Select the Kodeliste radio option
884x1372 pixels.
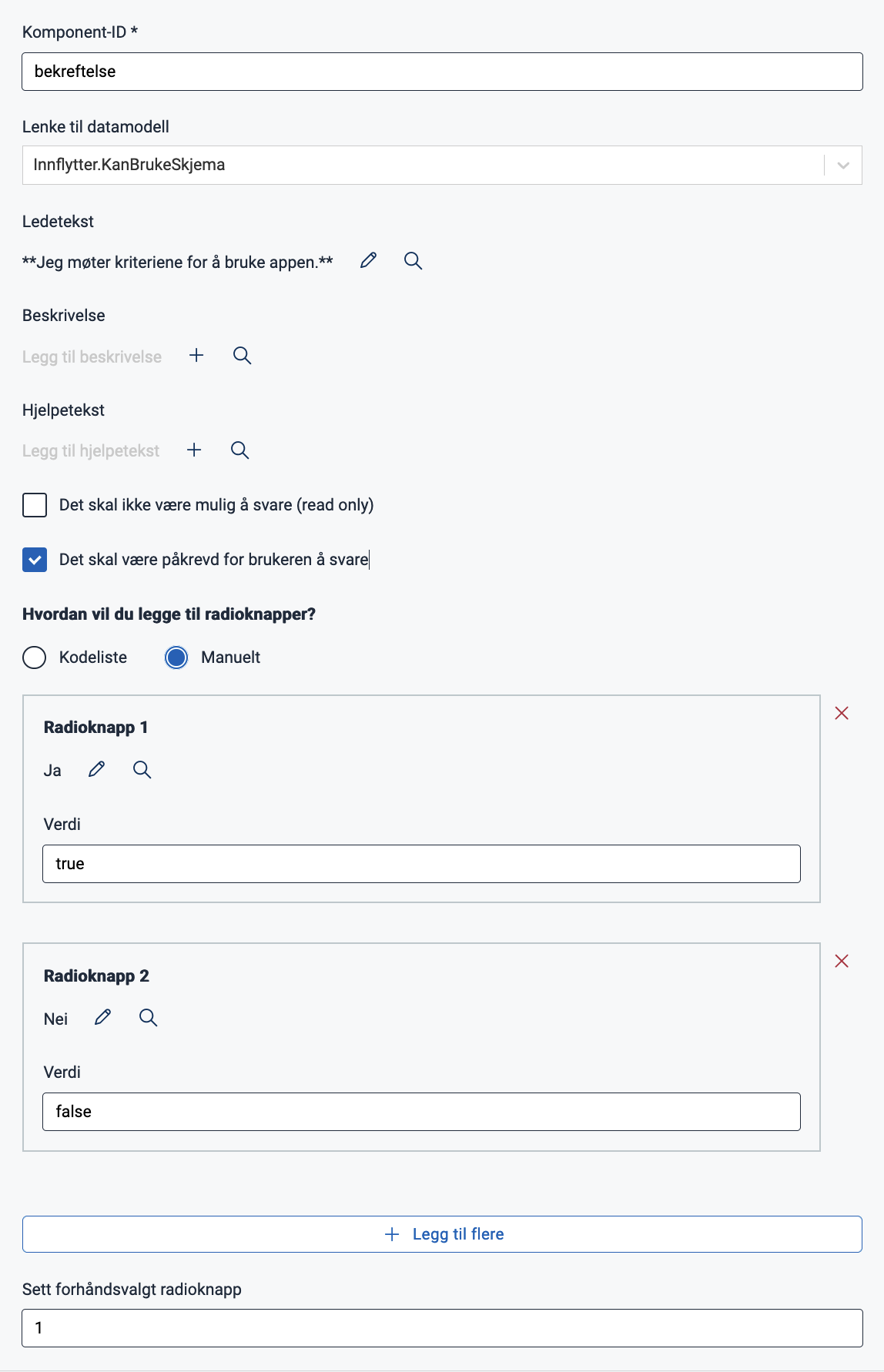click(x=35, y=658)
